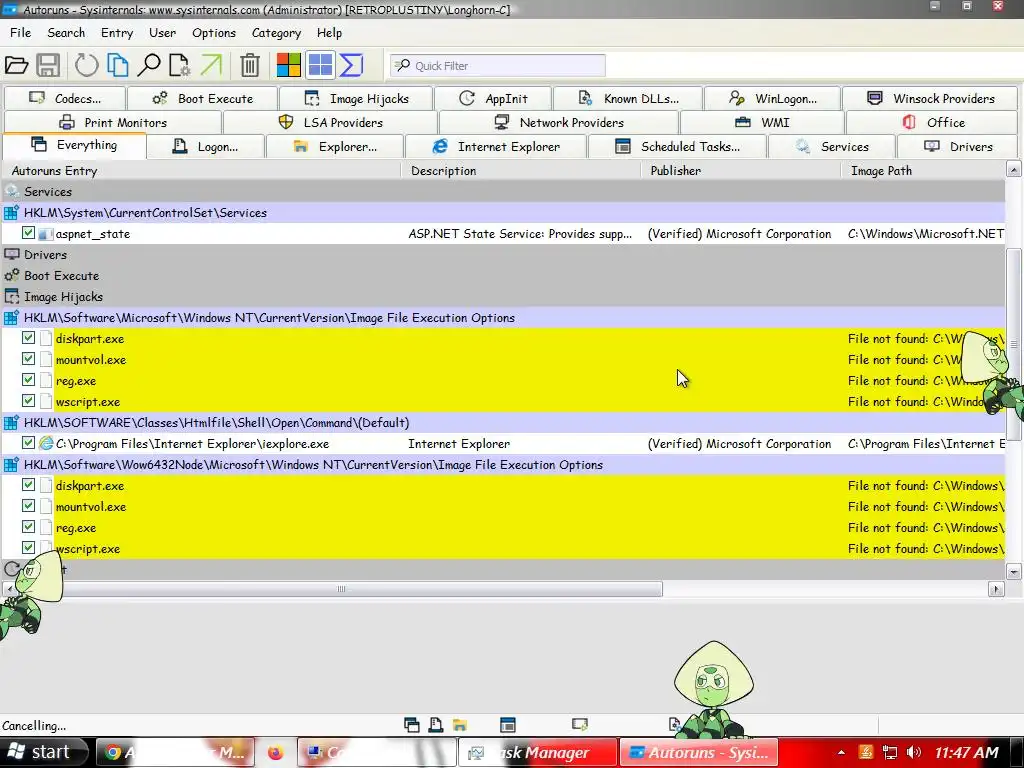This screenshot has width=1024, height=768.
Task: Open Task Manager from the taskbar
Action: (x=537, y=753)
